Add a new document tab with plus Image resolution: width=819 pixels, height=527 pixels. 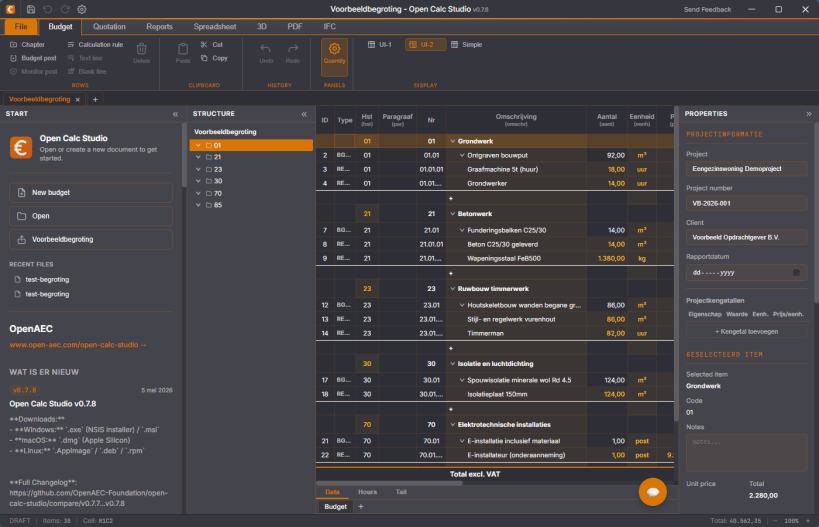(x=95, y=99)
